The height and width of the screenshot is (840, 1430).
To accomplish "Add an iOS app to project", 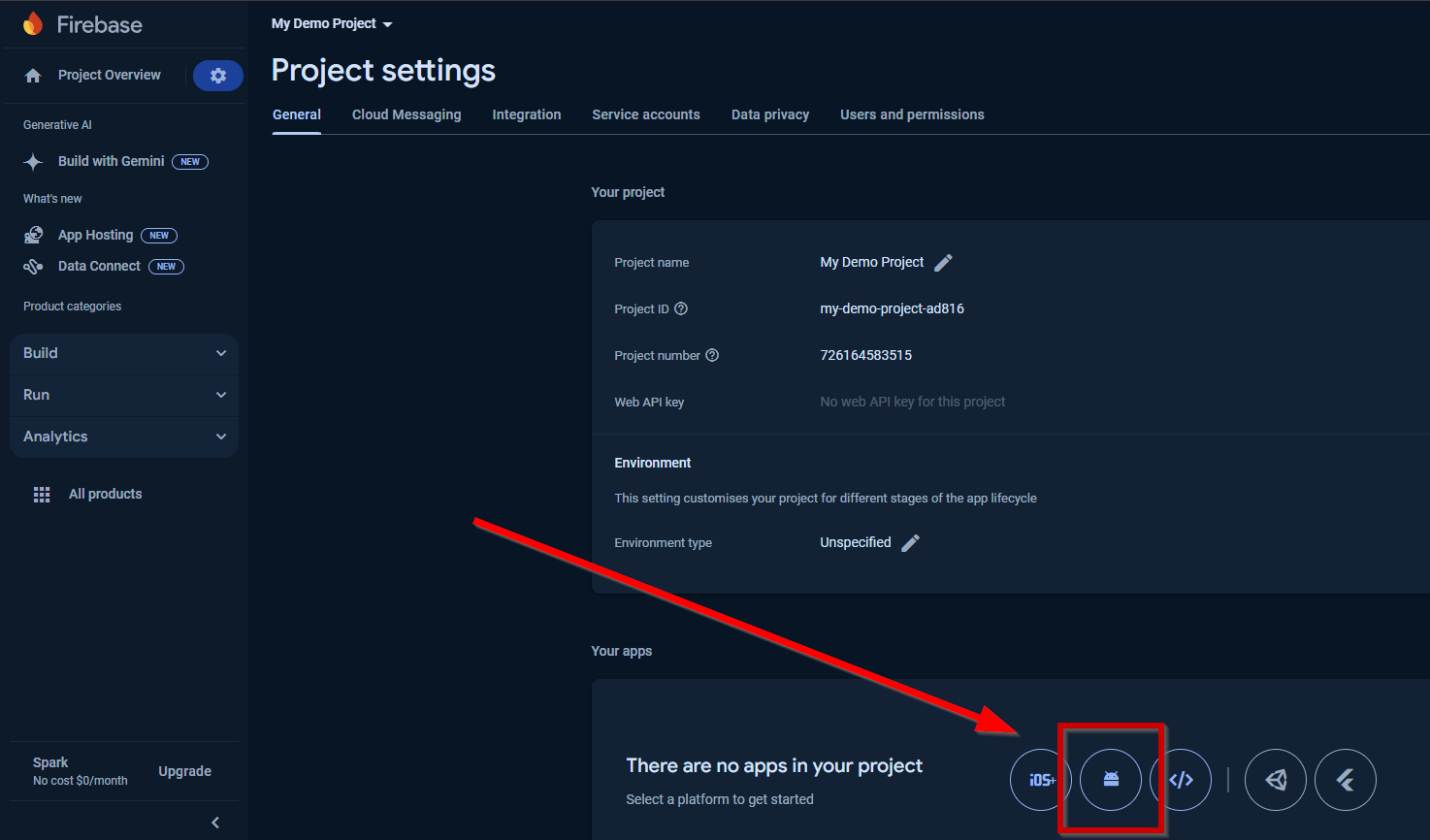I will pyautogui.click(x=1040, y=780).
